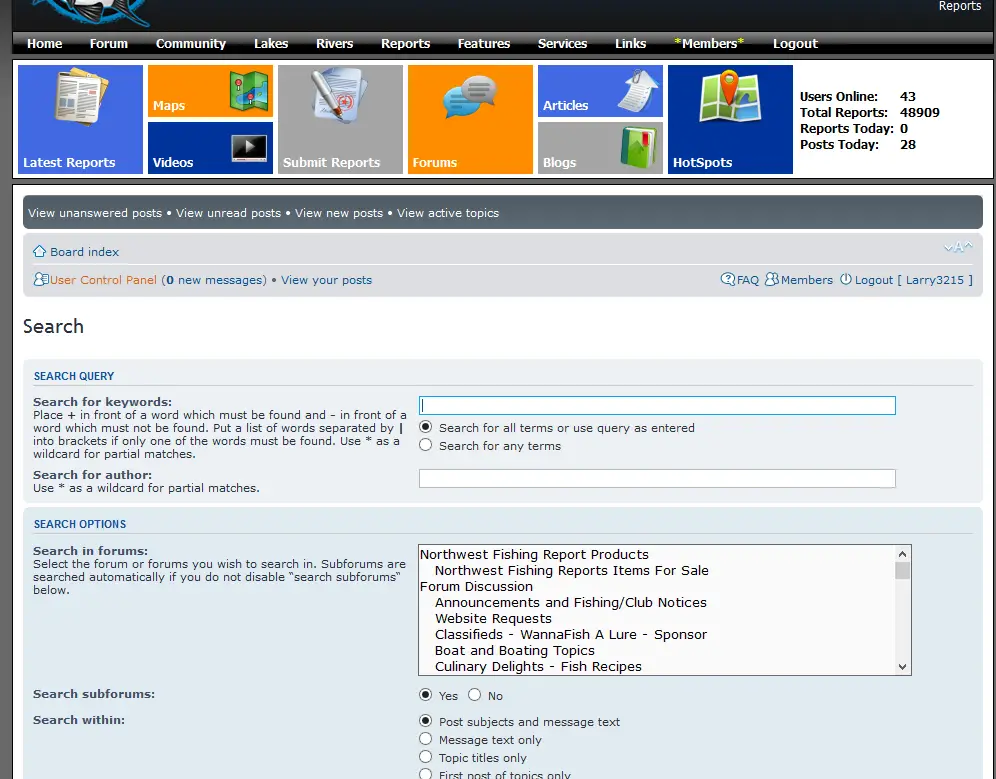The image size is (996, 779).
Task: Open the Maps tile
Action: pyautogui.click(x=210, y=91)
